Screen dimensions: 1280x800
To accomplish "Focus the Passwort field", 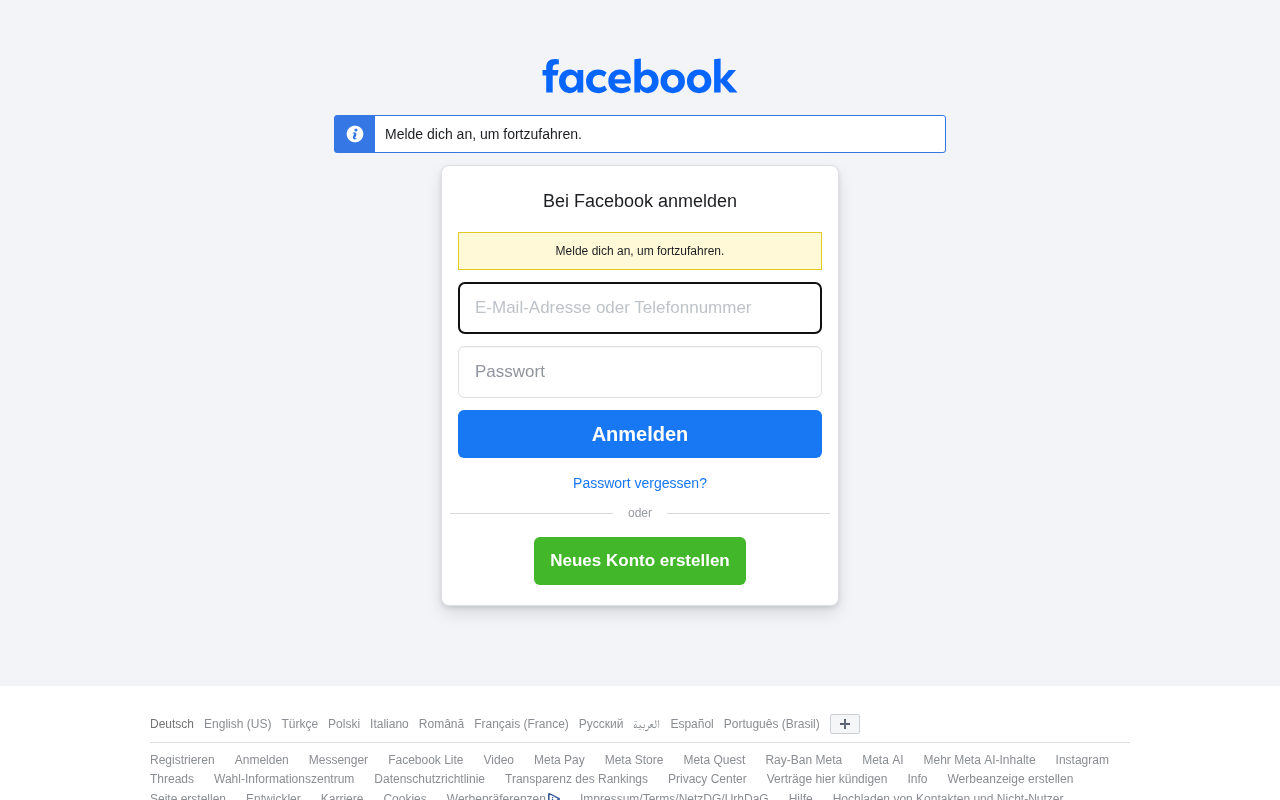I will point(640,372).
